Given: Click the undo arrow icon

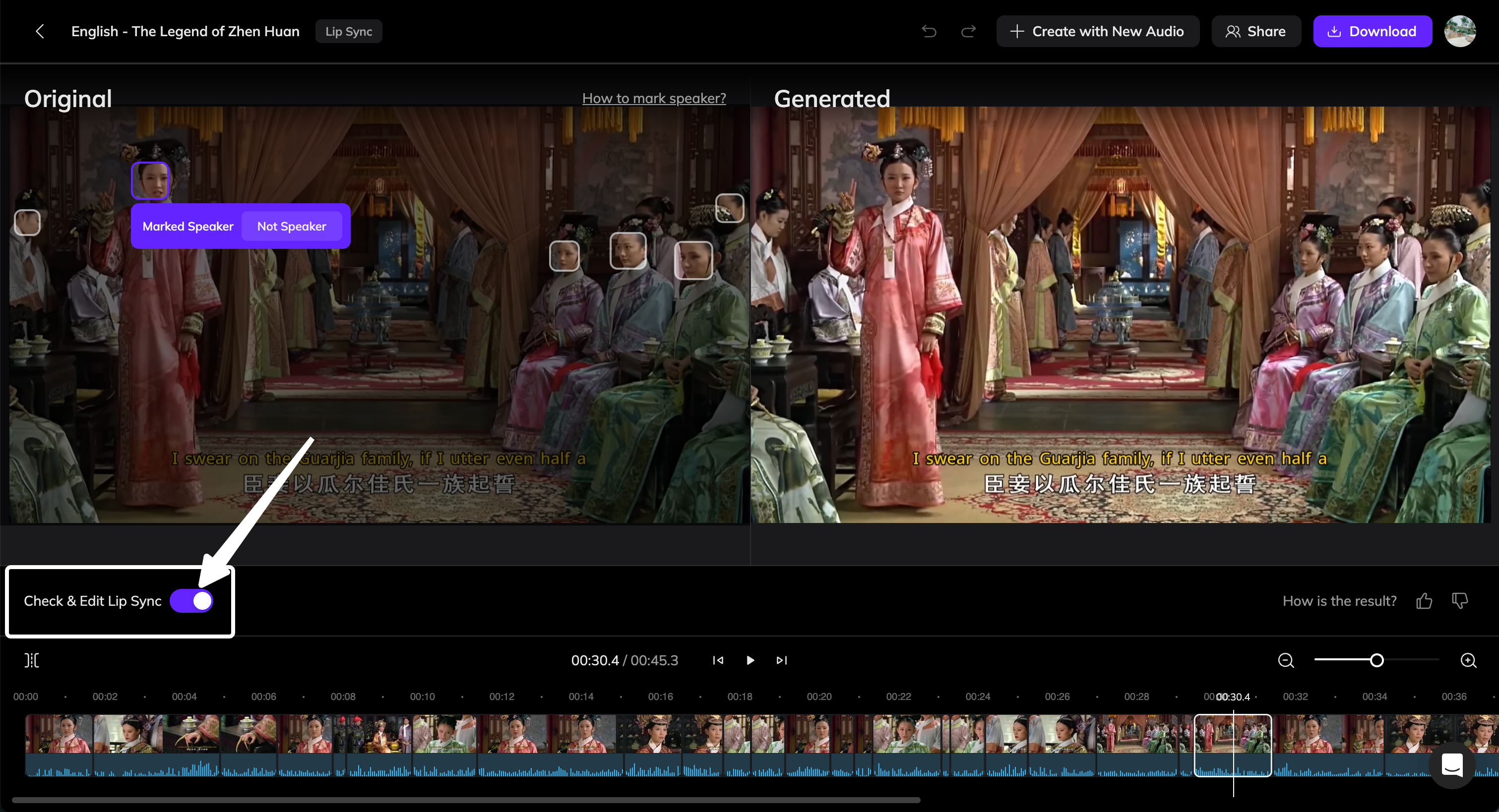Looking at the screenshot, I should tap(929, 31).
